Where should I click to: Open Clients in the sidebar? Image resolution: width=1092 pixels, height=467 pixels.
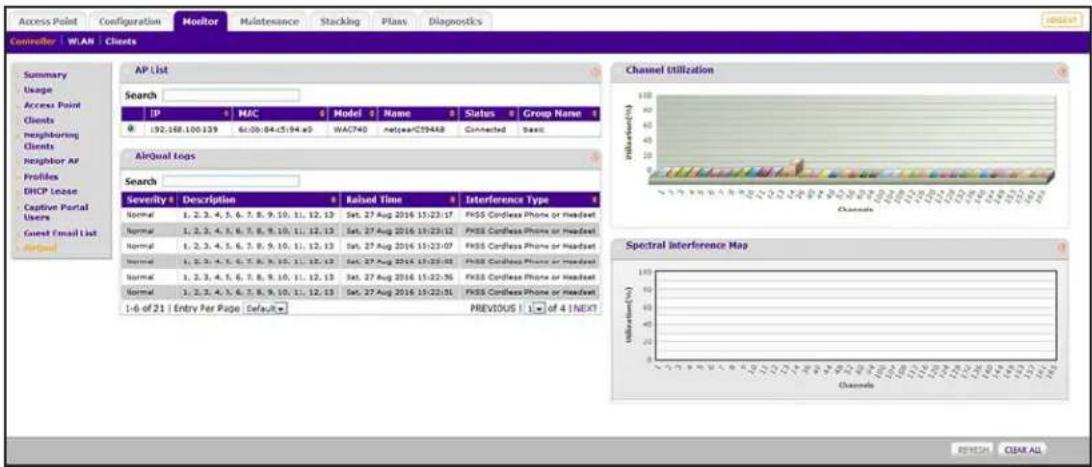tap(39, 120)
